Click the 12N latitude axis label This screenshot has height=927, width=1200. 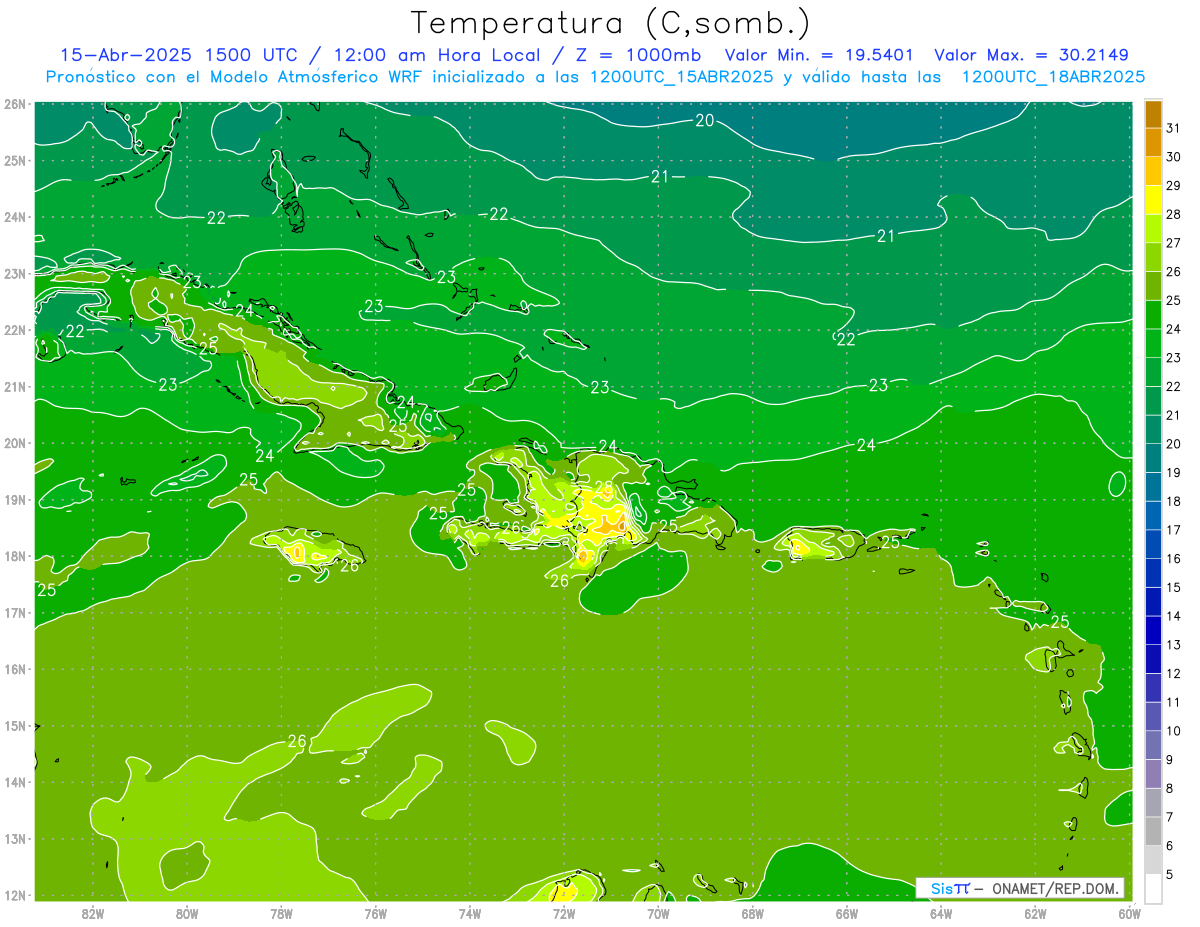click(x=14, y=896)
